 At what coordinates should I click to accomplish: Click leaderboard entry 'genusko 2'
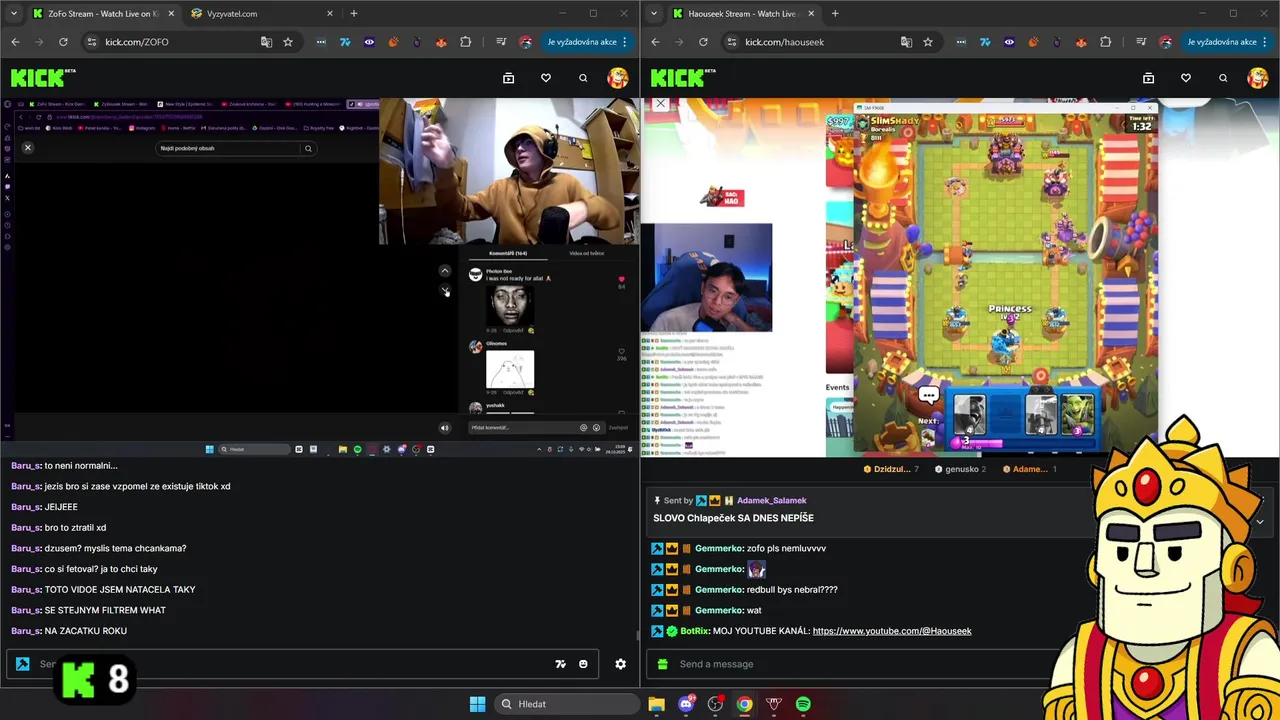click(960, 469)
